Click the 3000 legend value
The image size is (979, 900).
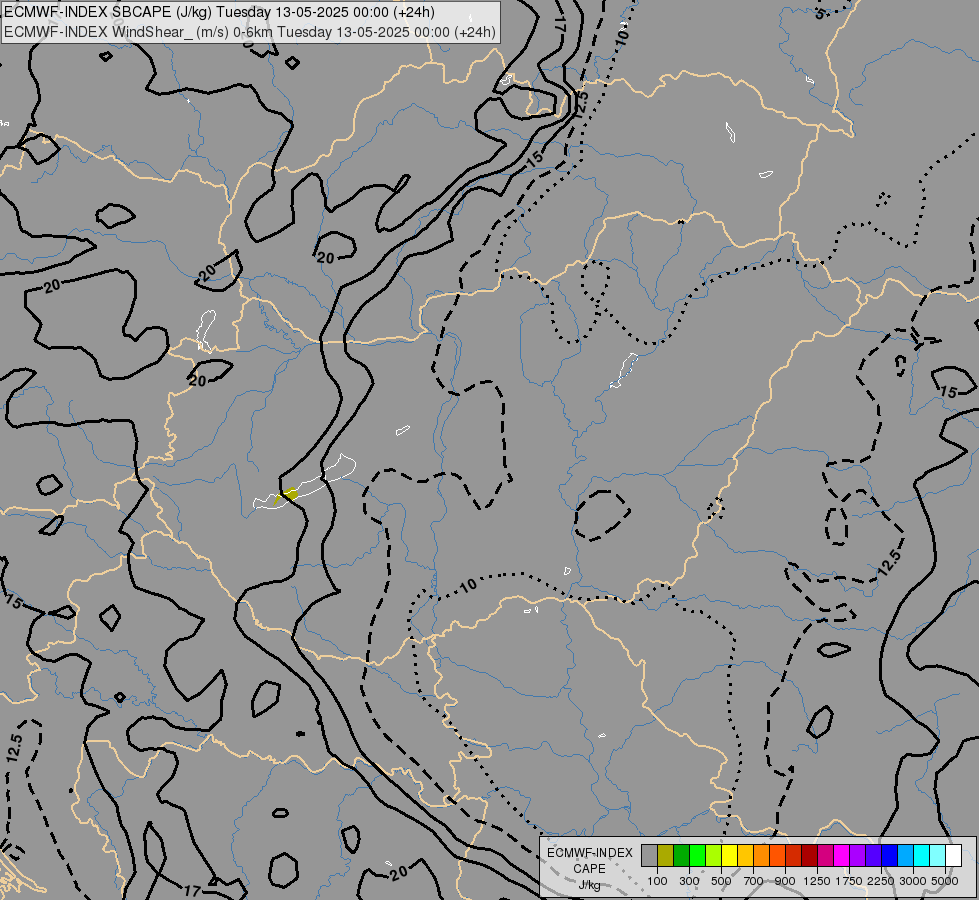[913, 881]
